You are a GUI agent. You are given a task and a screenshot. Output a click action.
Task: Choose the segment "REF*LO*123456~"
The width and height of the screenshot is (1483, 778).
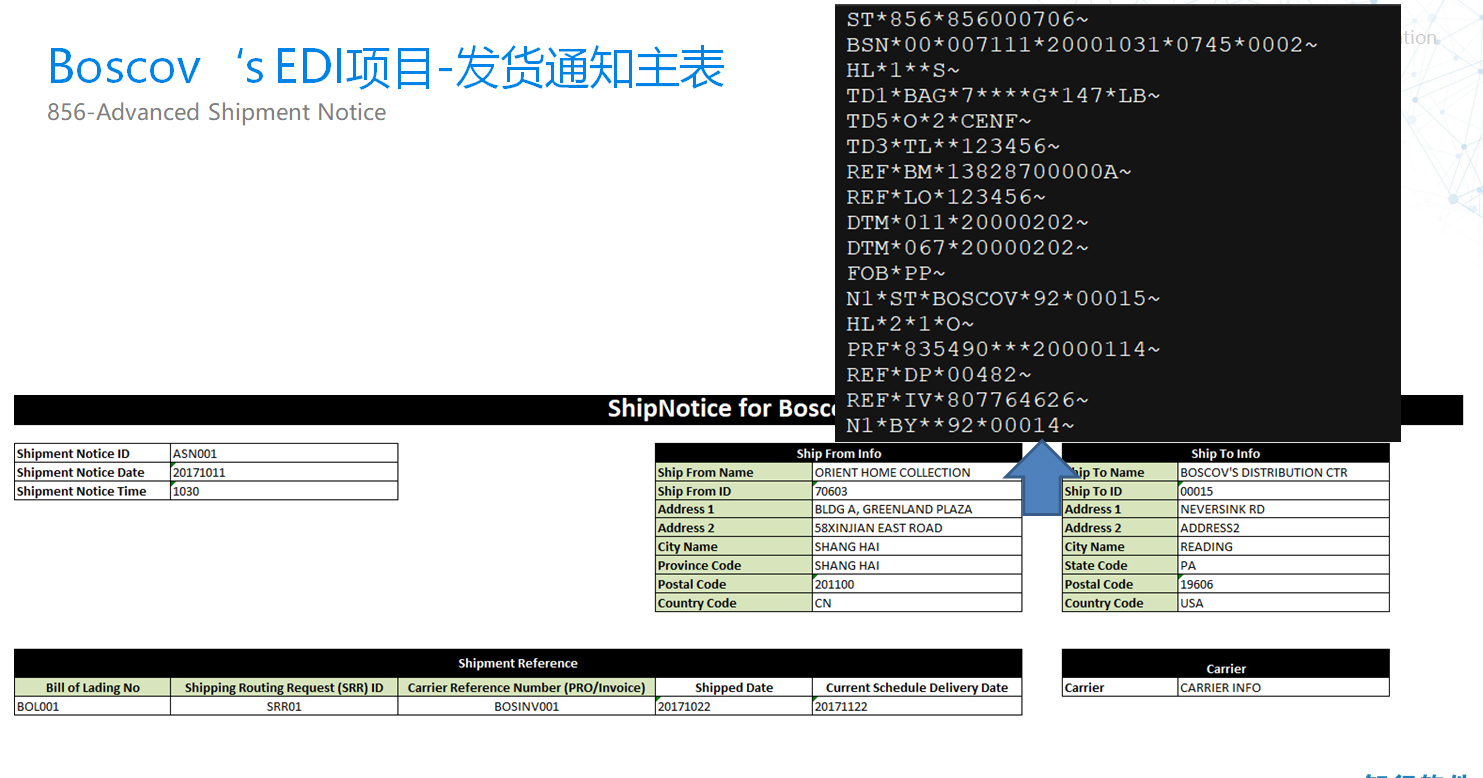(946, 197)
